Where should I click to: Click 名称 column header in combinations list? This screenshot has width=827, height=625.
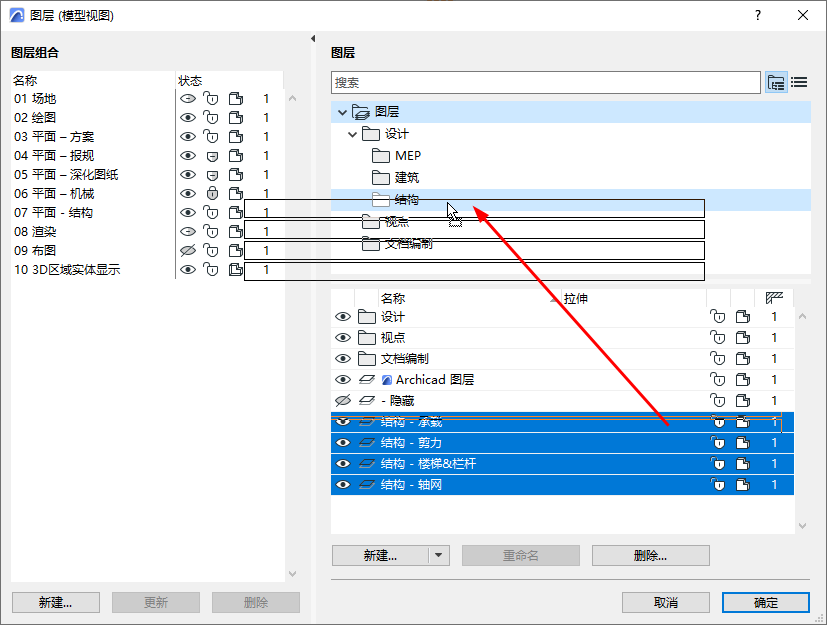click(x=25, y=81)
